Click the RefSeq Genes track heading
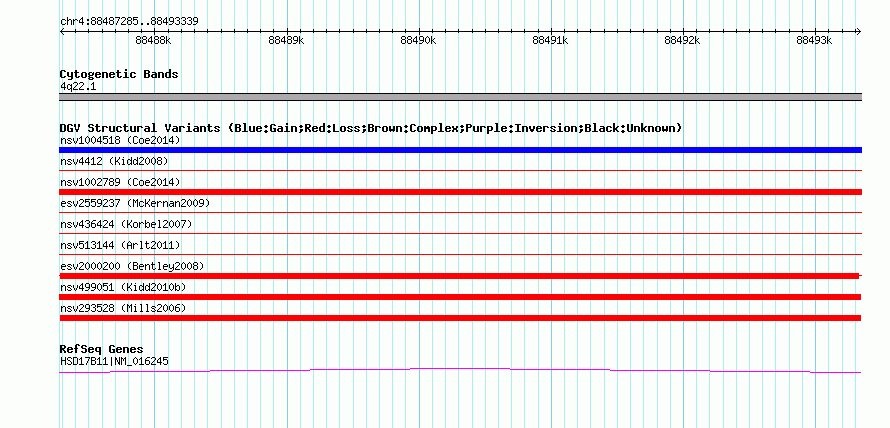Image resolution: width=890 pixels, height=428 pixels. pos(102,349)
